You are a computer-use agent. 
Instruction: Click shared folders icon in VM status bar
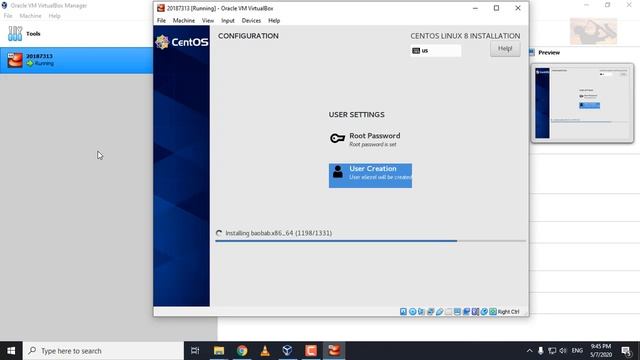point(448,311)
